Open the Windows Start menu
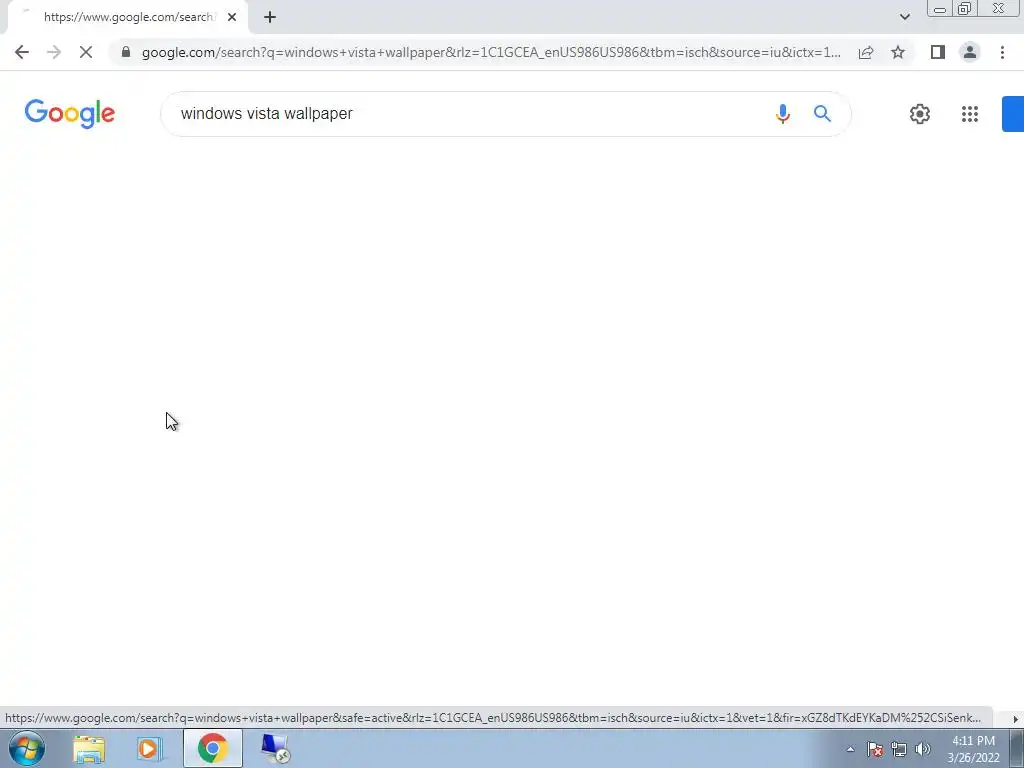Screen dimensions: 1024x768 point(27,748)
